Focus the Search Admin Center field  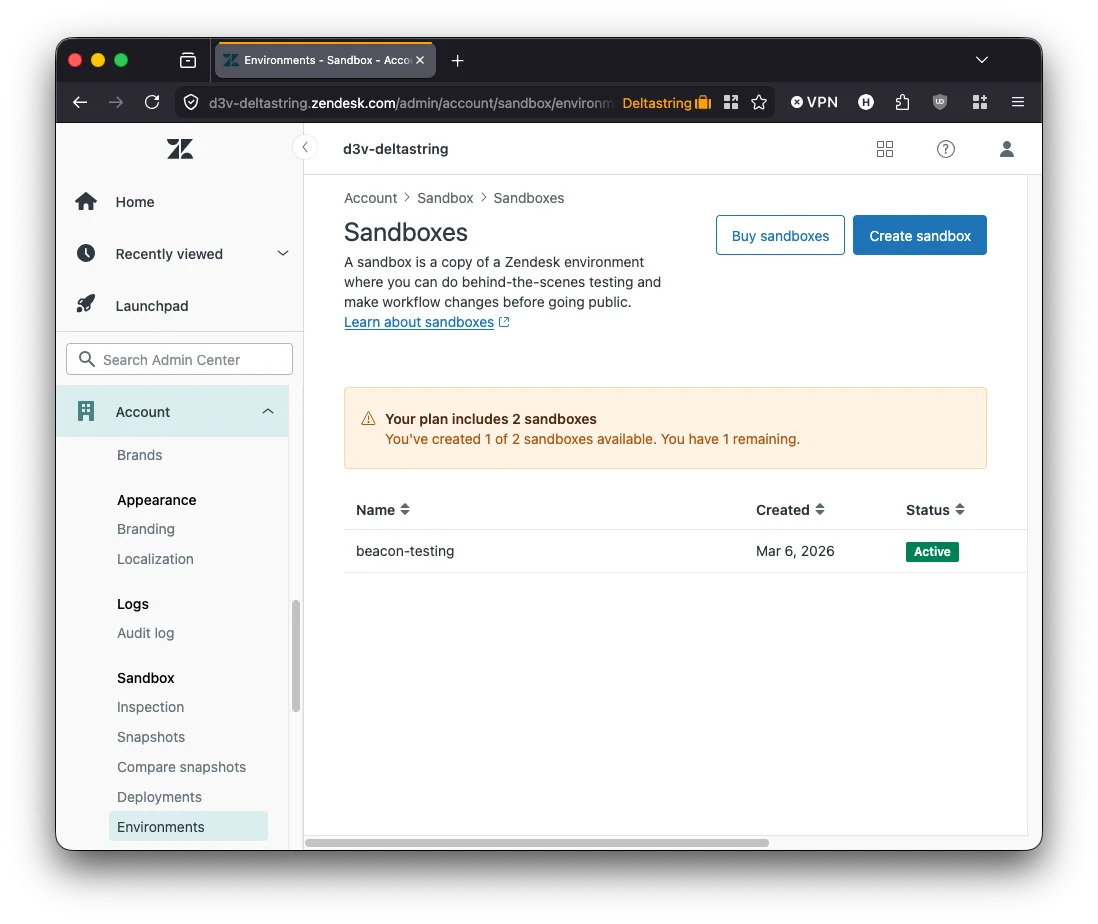[179, 359]
